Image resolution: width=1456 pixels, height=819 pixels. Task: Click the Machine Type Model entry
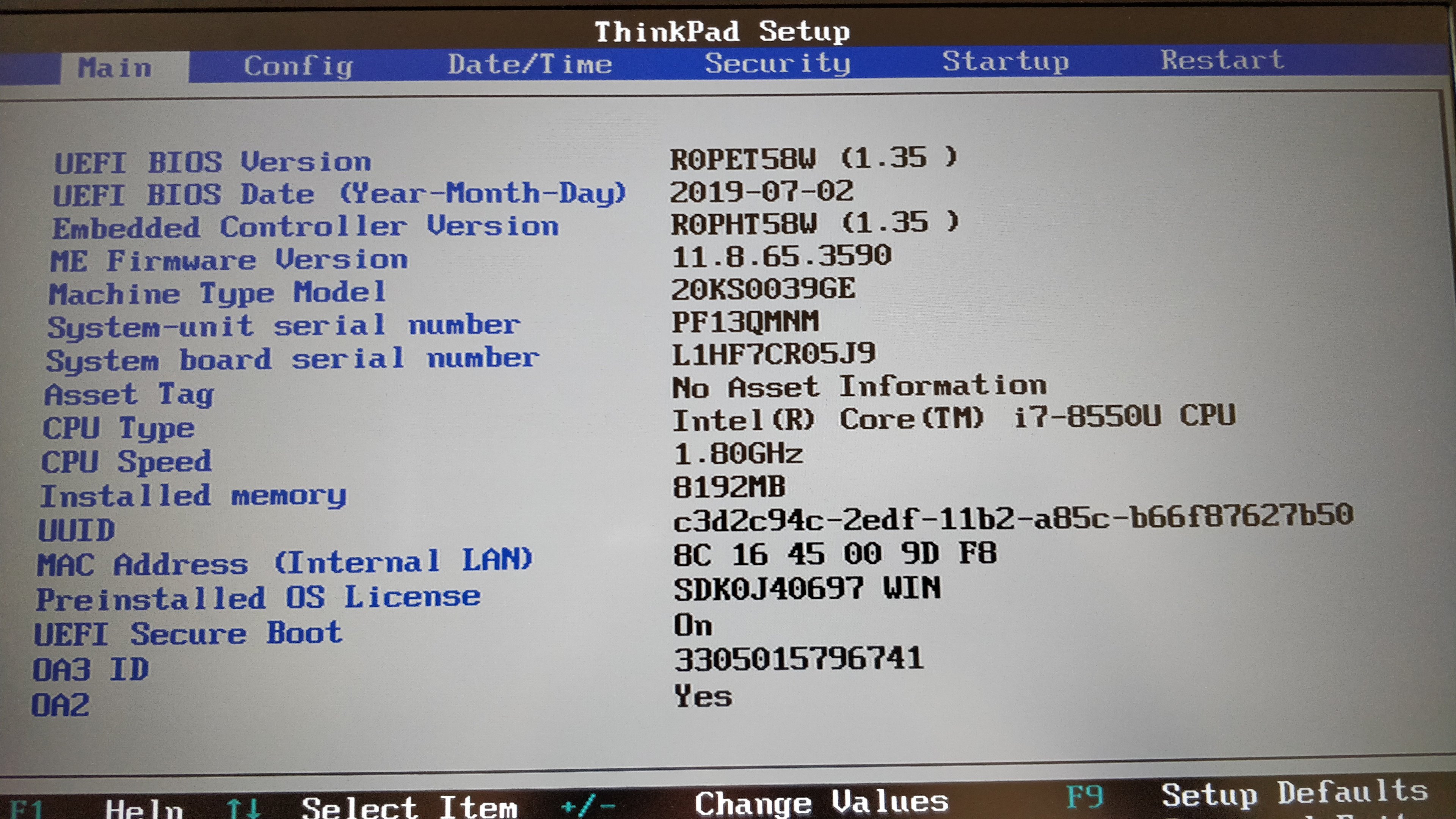click(218, 293)
